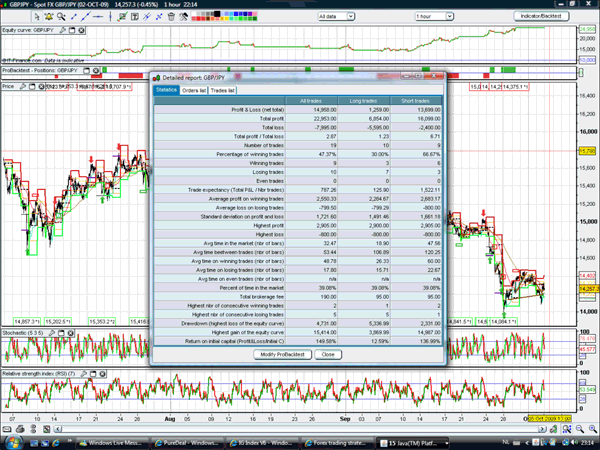Screen dimensions: 600x450
Task: Click the Total brokerage fee row label
Action: point(262,297)
